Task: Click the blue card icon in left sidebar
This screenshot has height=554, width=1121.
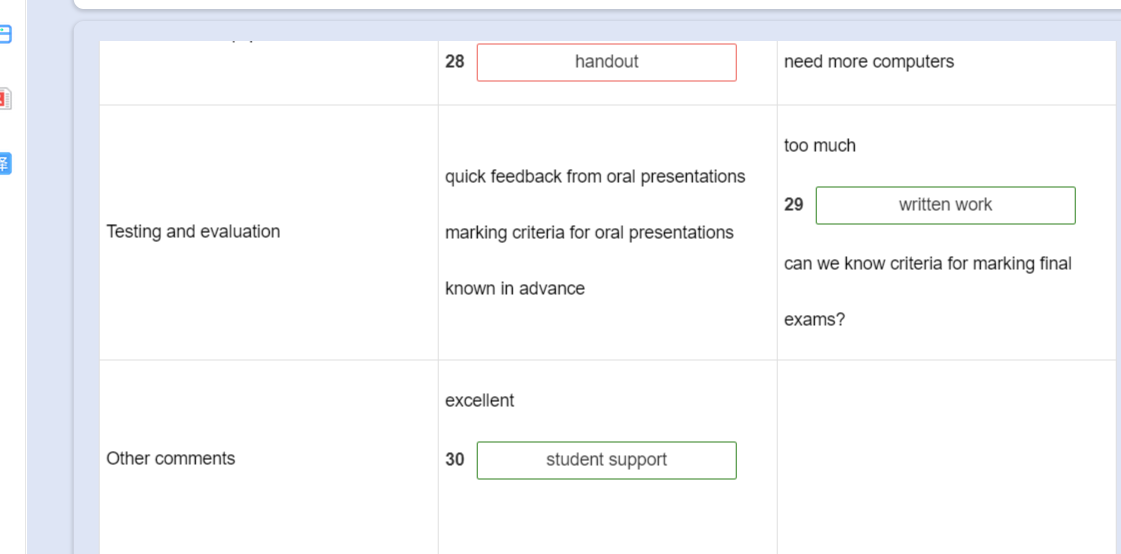Action: (x=4, y=35)
